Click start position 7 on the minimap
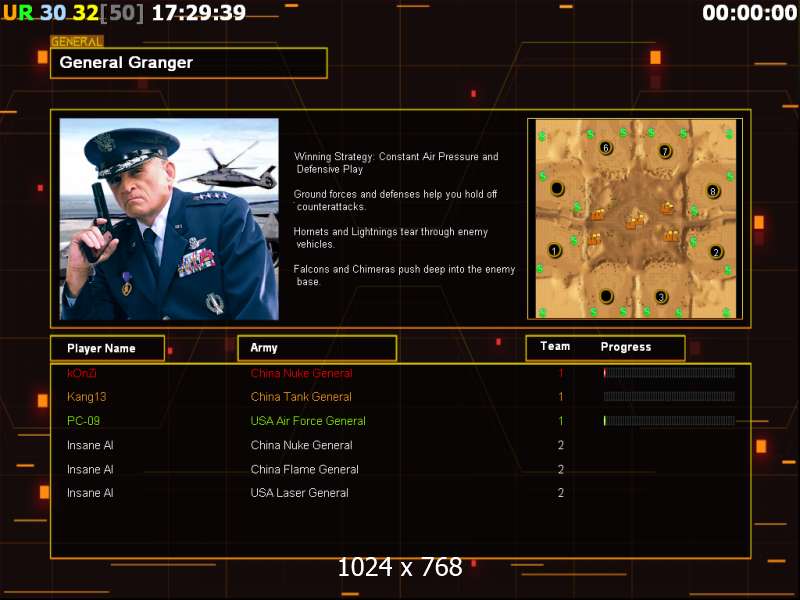This screenshot has height=600, width=800. (x=665, y=151)
